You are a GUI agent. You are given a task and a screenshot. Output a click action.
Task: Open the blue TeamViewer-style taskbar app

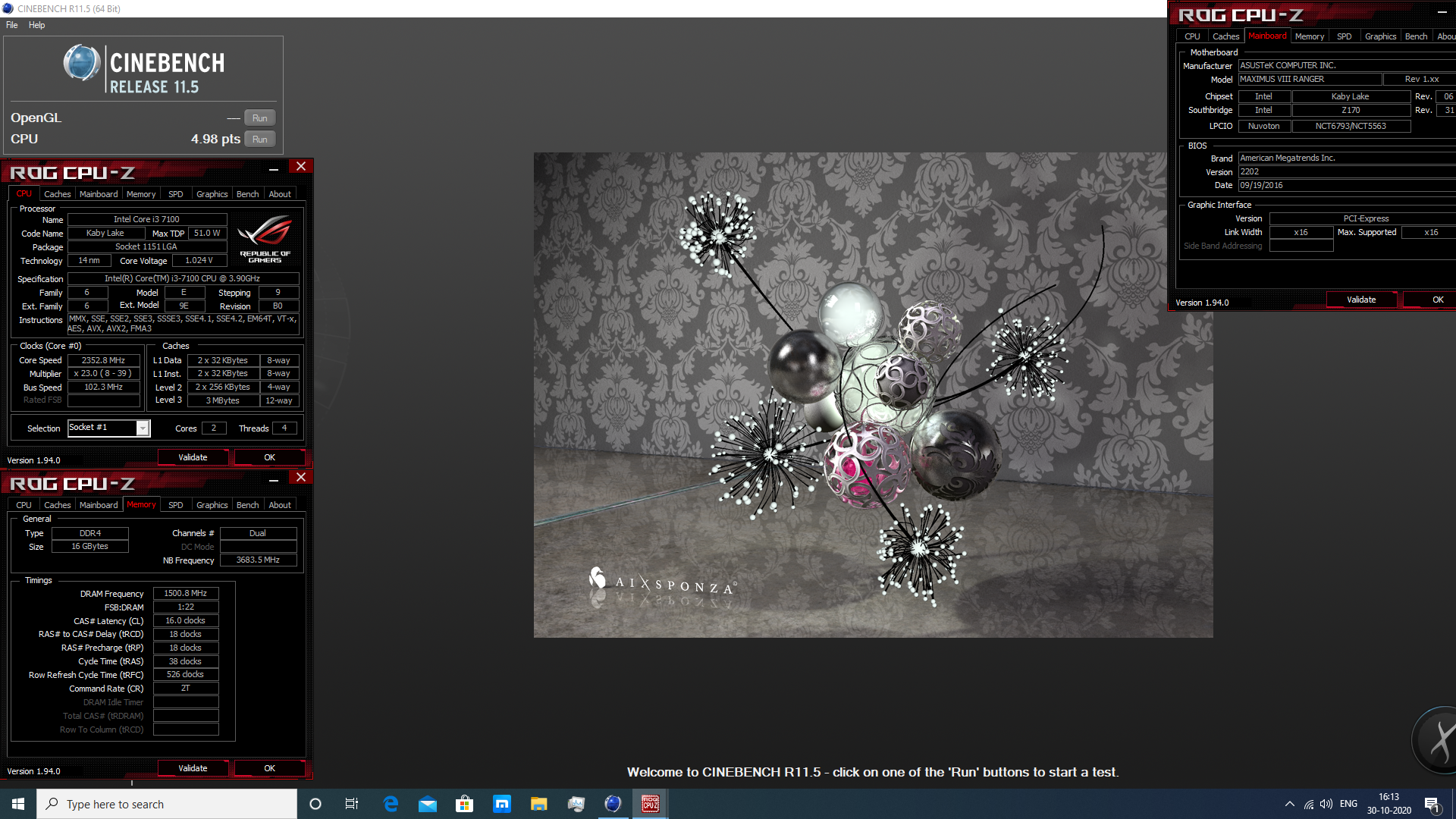pos(502,804)
